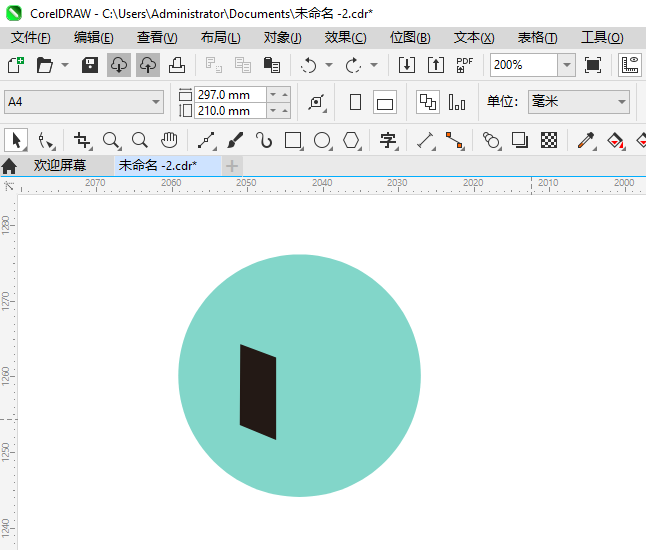
Task: Select the Drop shadow tool
Action: (x=520, y=140)
